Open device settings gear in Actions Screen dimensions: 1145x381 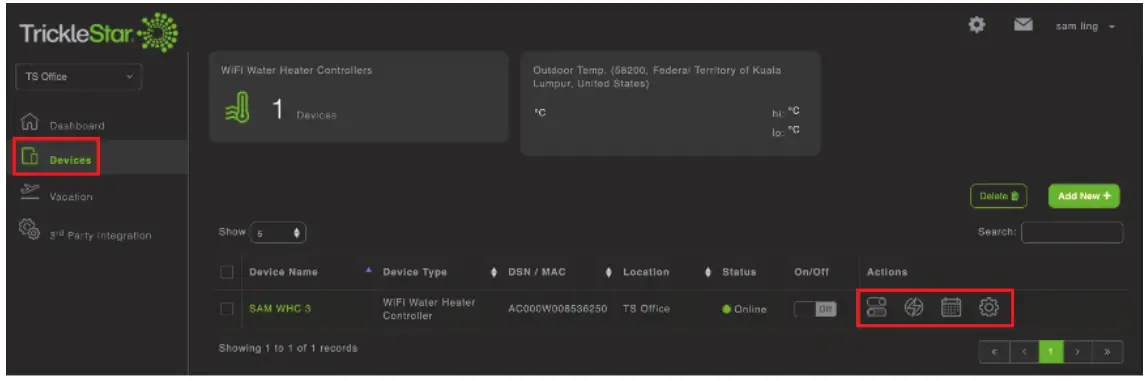[x=989, y=308]
